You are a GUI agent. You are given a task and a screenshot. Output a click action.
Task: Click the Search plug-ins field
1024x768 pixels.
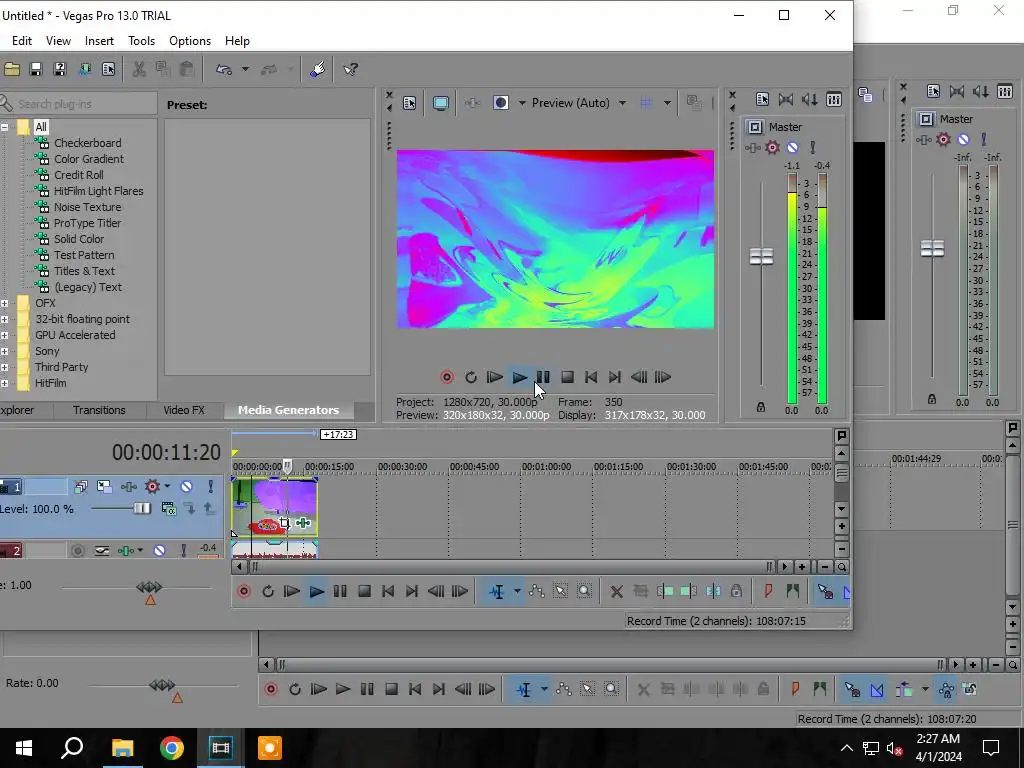tap(80, 104)
